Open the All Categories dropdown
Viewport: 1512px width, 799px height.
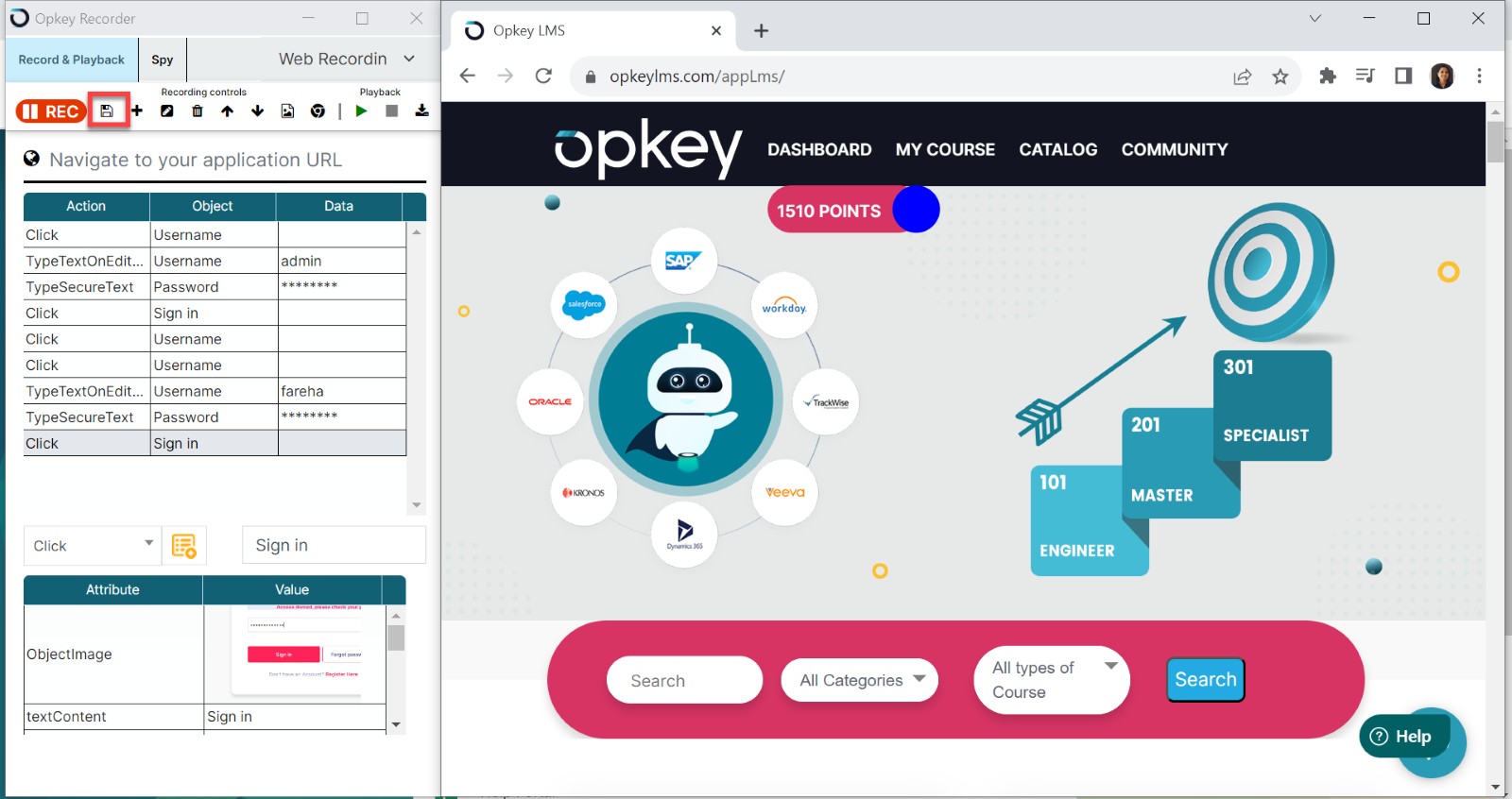pos(860,680)
